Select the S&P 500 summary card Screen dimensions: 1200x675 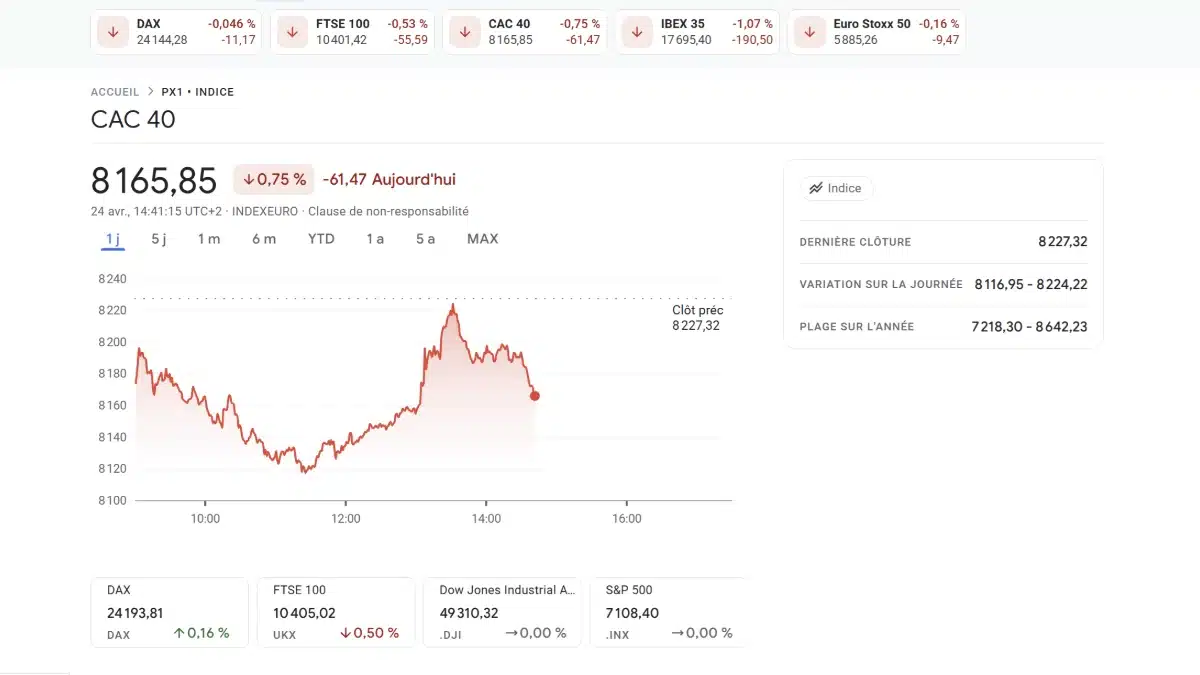coord(665,611)
